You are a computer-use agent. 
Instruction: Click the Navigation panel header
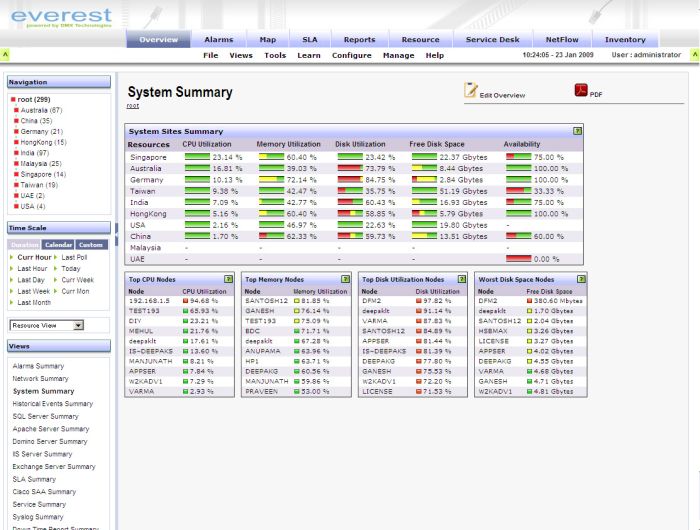pos(59,82)
